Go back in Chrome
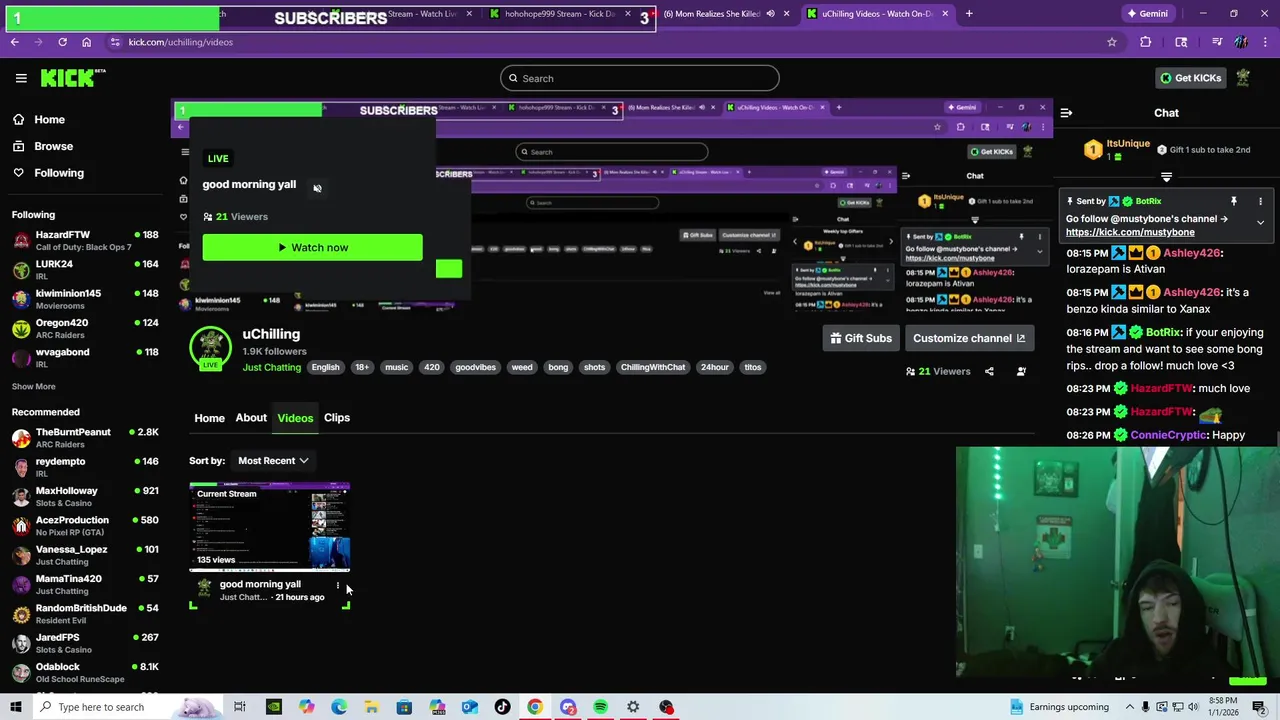The height and width of the screenshot is (720, 1280). coord(14,42)
